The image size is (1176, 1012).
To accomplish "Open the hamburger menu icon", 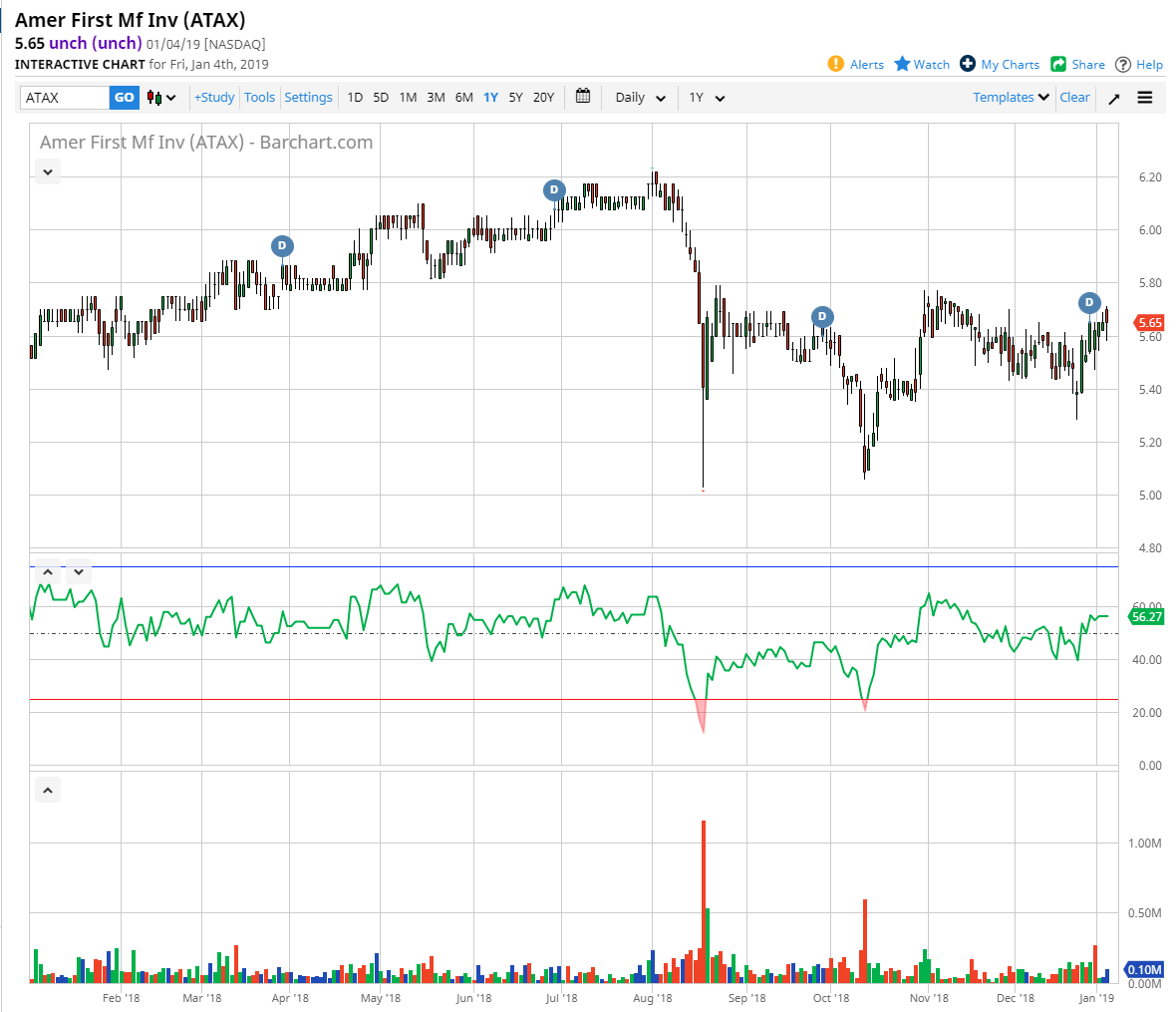I will [x=1144, y=98].
